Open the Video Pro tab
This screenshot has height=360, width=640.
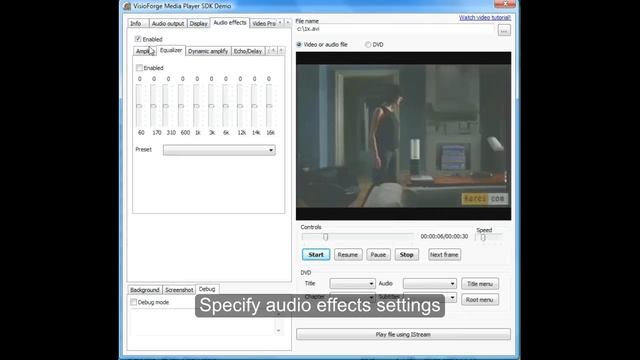click(264, 24)
